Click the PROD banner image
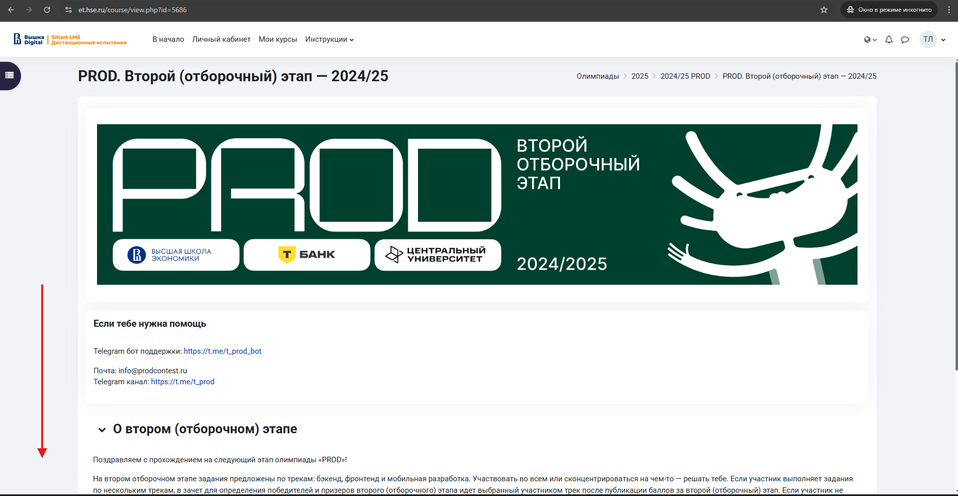Screen dimensions: 958x496 [x=477, y=205]
